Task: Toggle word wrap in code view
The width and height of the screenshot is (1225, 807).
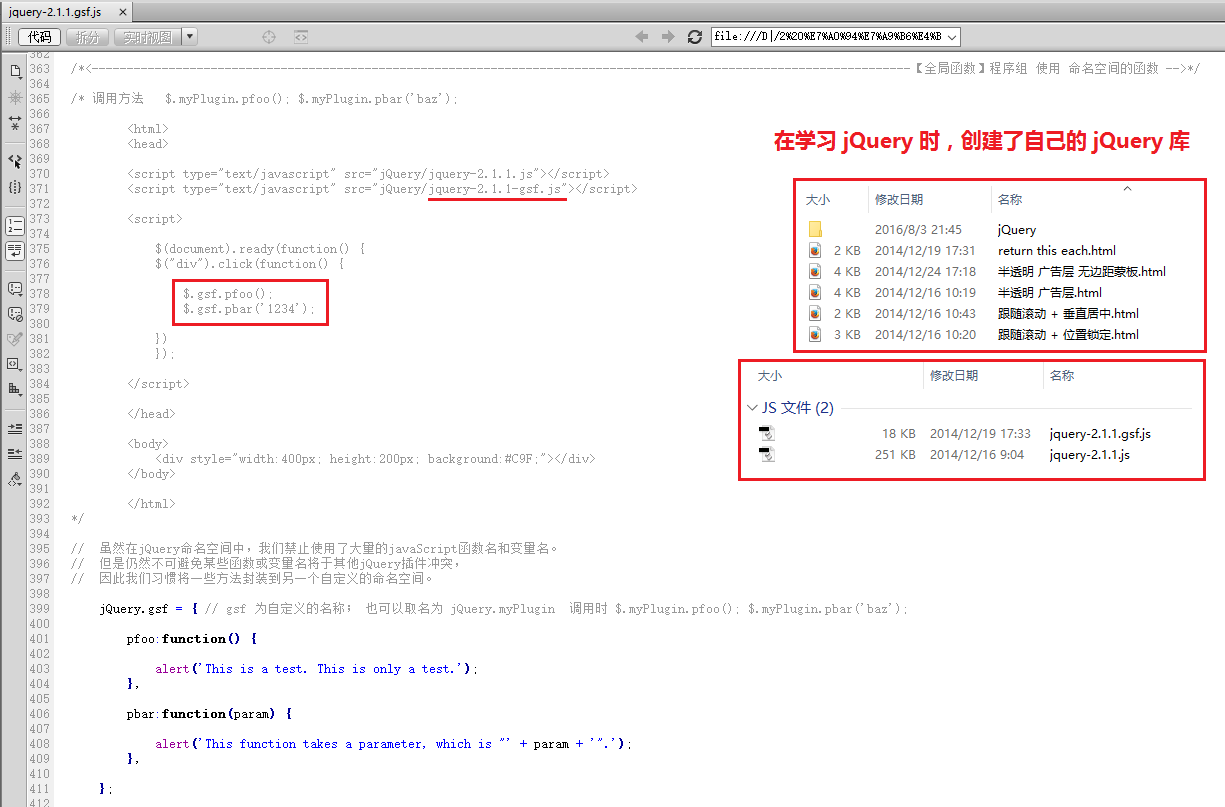Action: 15,251
